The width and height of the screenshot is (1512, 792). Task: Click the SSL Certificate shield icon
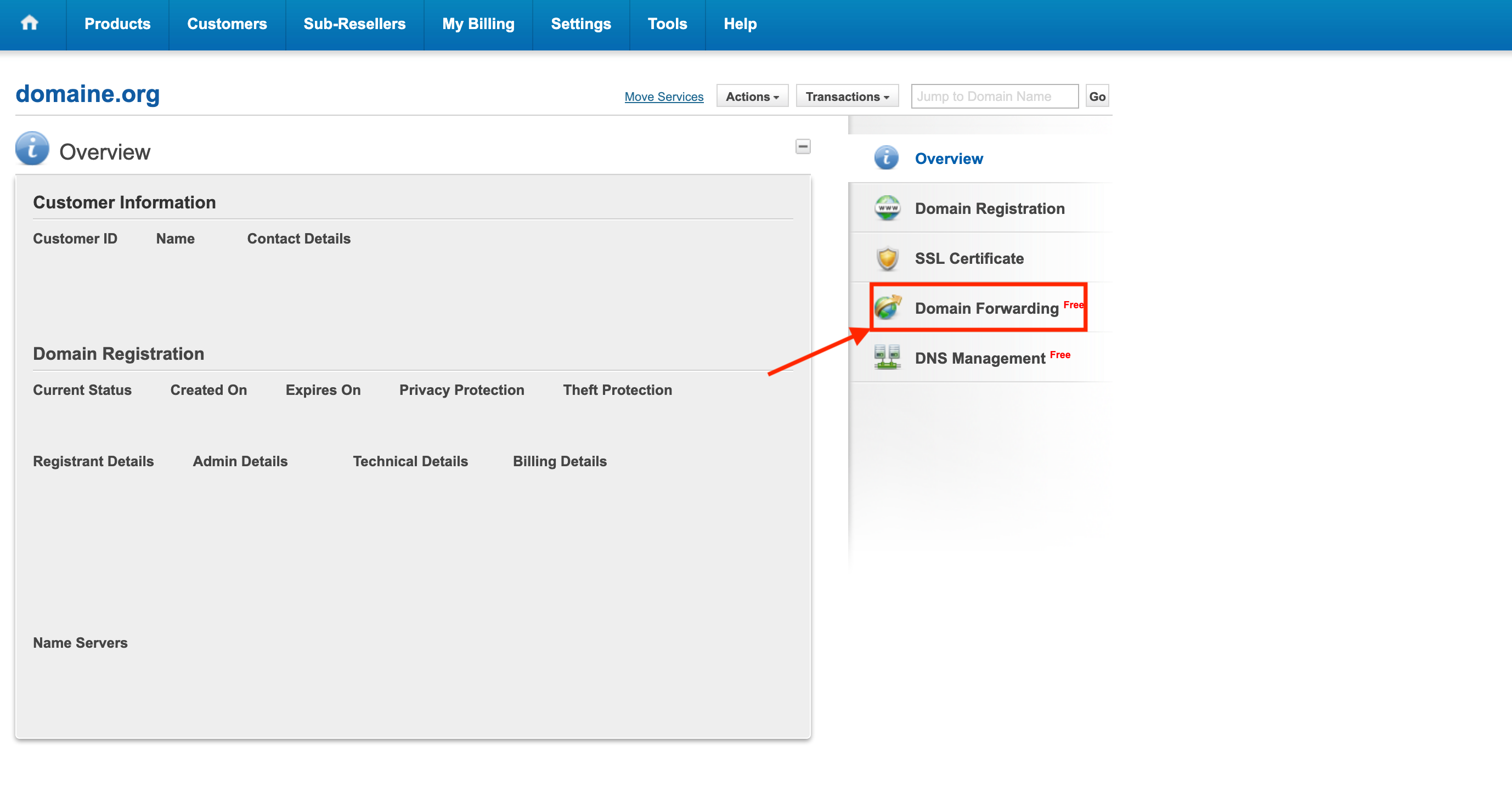pyautogui.click(x=888, y=258)
